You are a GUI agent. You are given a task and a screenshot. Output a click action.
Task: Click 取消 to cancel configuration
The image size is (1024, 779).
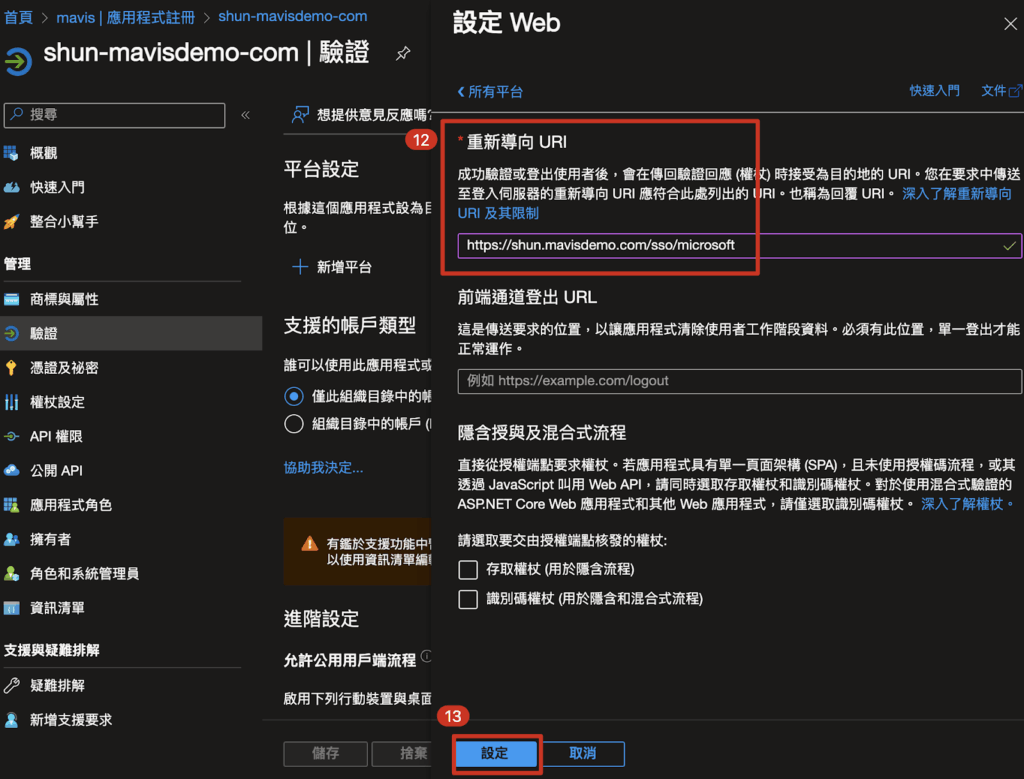(582, 754)
